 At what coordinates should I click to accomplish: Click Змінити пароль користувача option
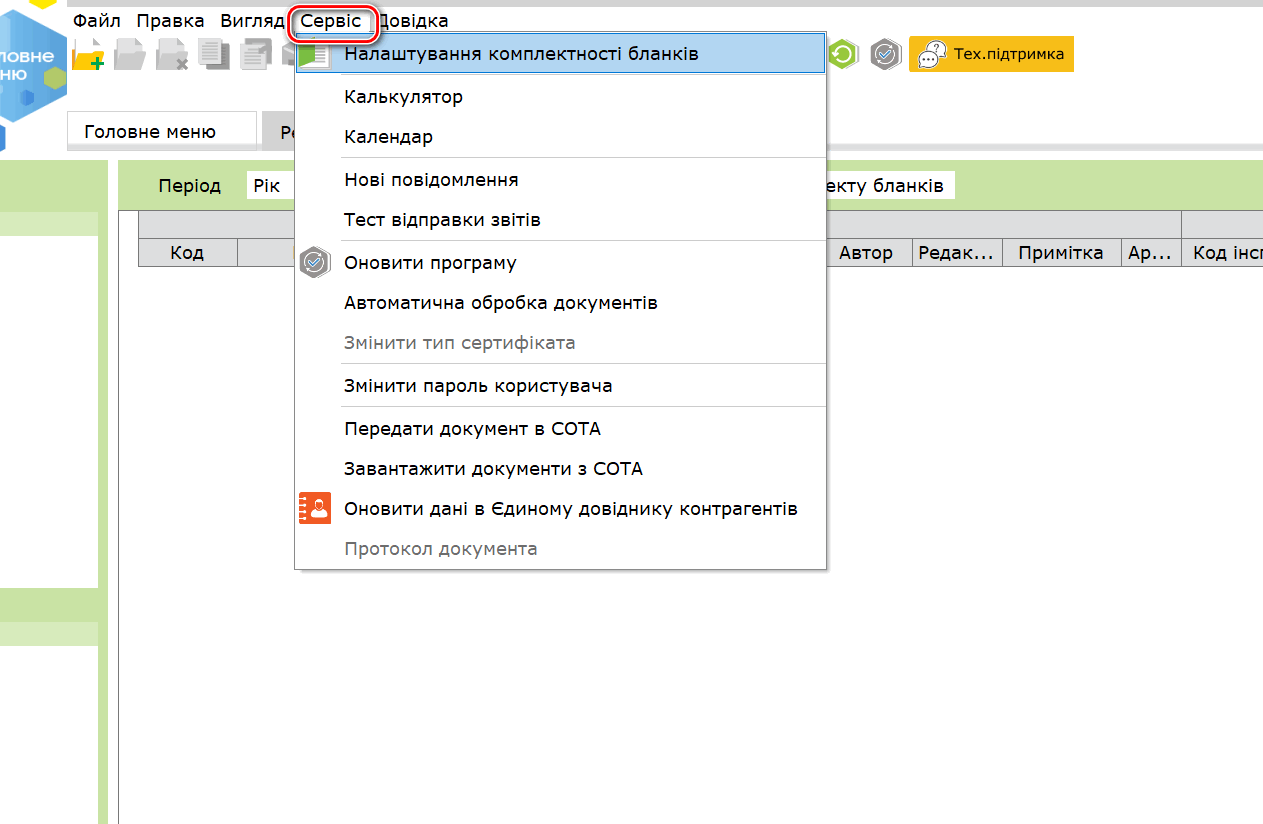(478, 386)
